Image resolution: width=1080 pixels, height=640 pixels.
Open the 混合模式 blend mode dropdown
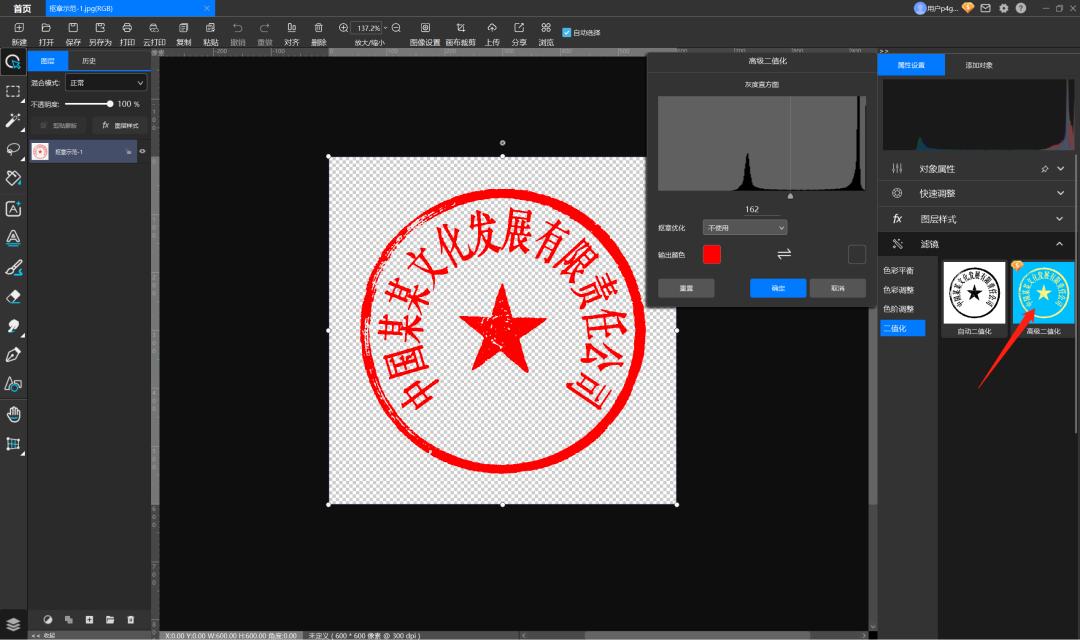tap(106, 83)
